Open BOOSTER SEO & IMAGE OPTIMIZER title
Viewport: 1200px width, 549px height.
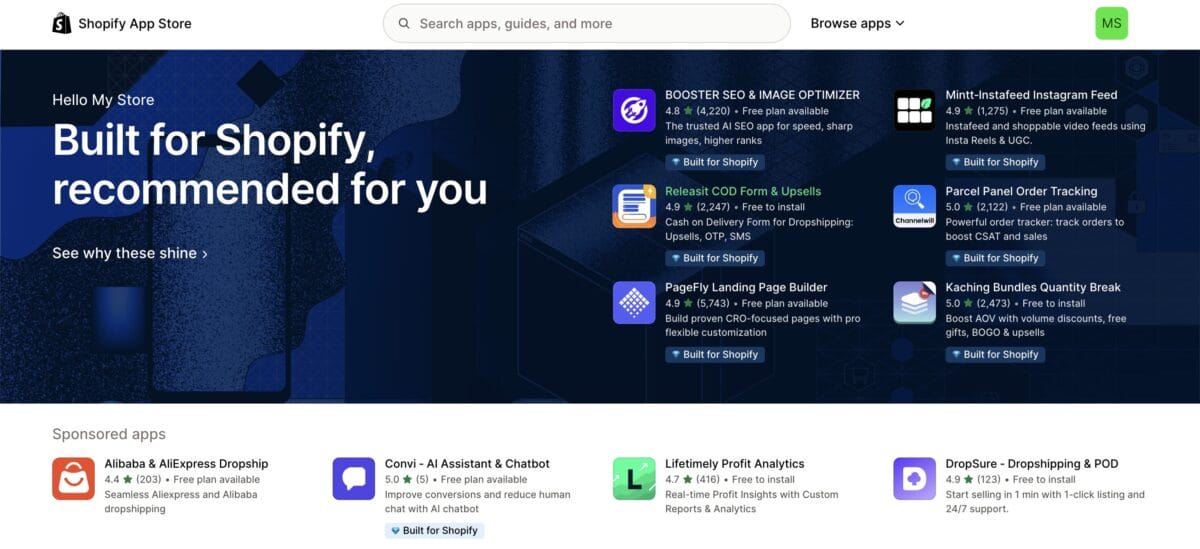pyautogui.click(x=762, y=95)
